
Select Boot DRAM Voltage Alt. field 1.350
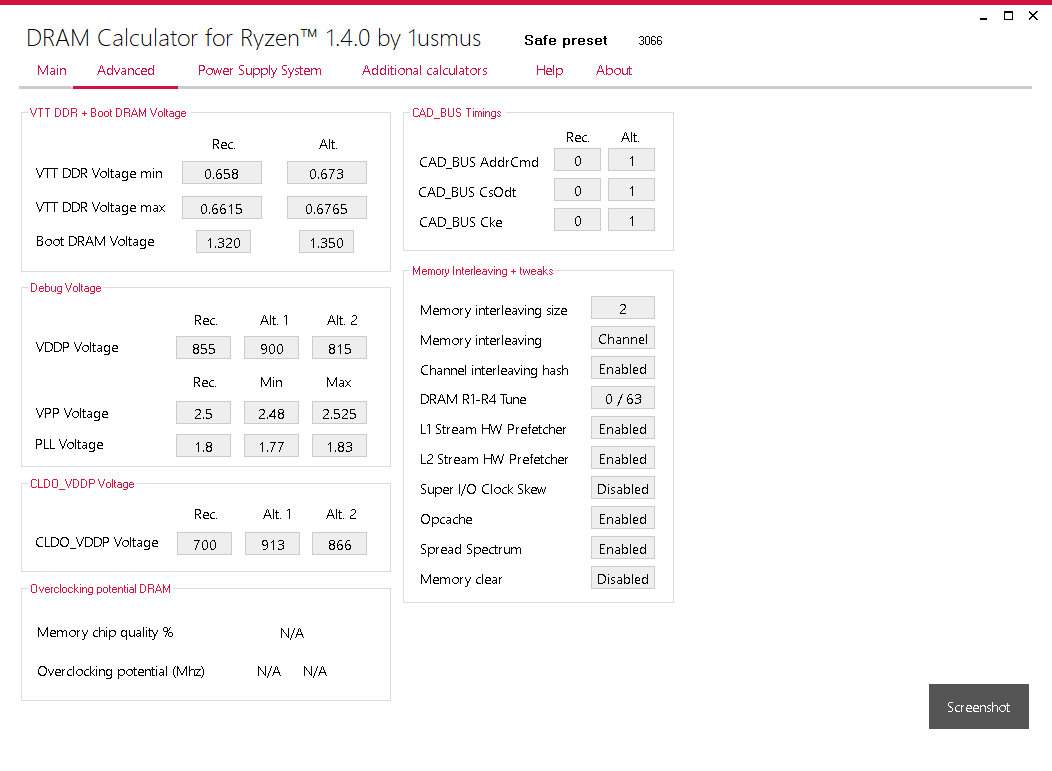click(x=327, y=242)
